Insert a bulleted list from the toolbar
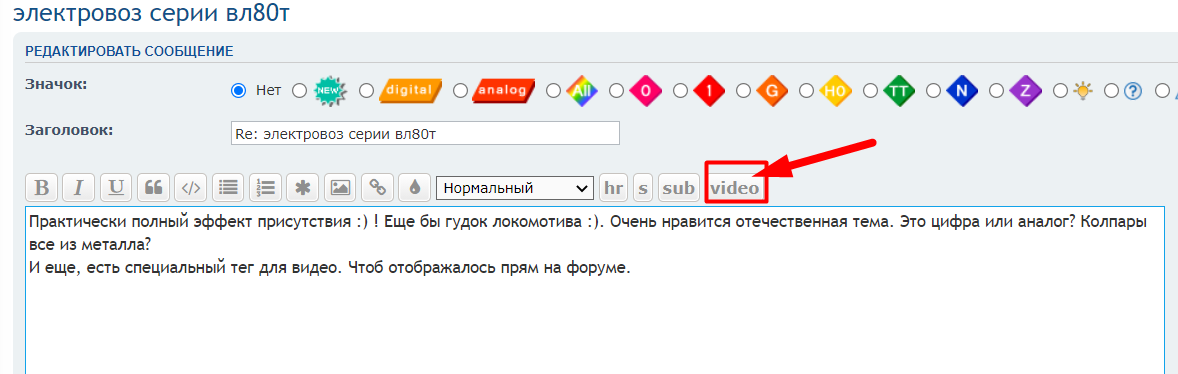1178x374 pixels. pyautogui.click(x=228, y=188)
